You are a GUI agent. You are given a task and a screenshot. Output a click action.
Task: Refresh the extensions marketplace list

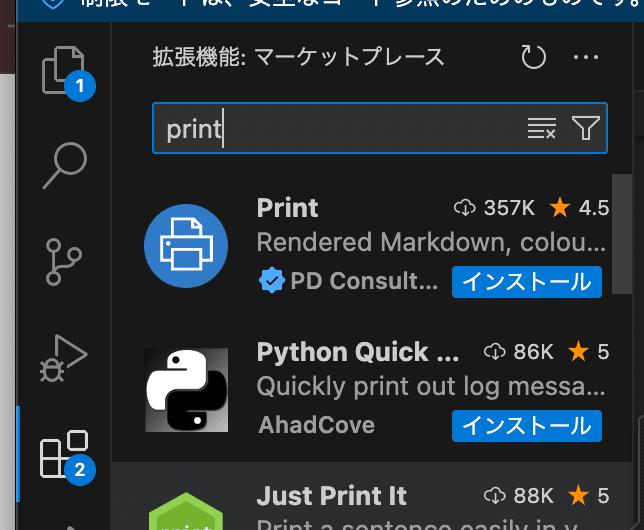(x=533, y=57)
